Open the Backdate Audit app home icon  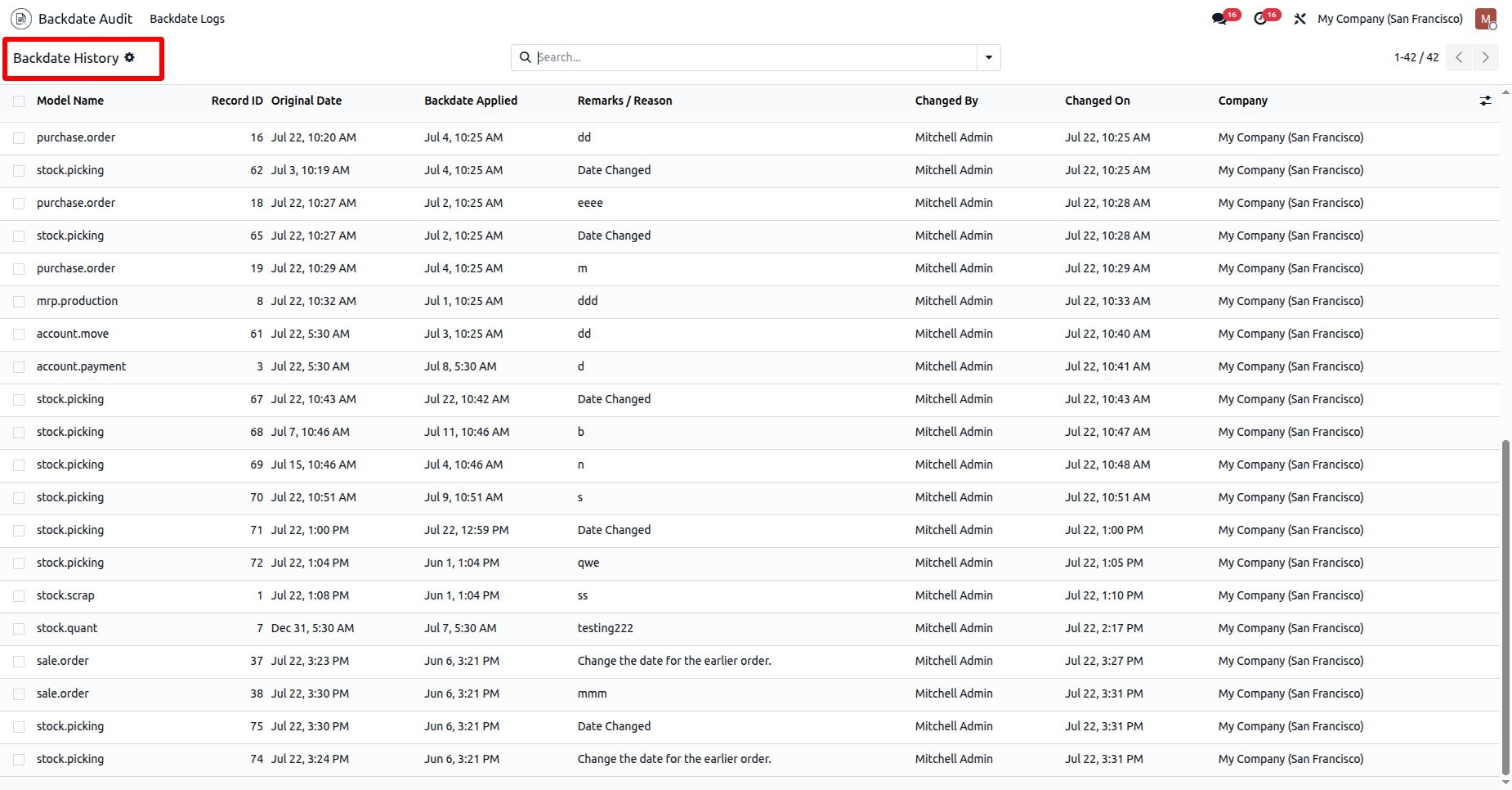21,18
